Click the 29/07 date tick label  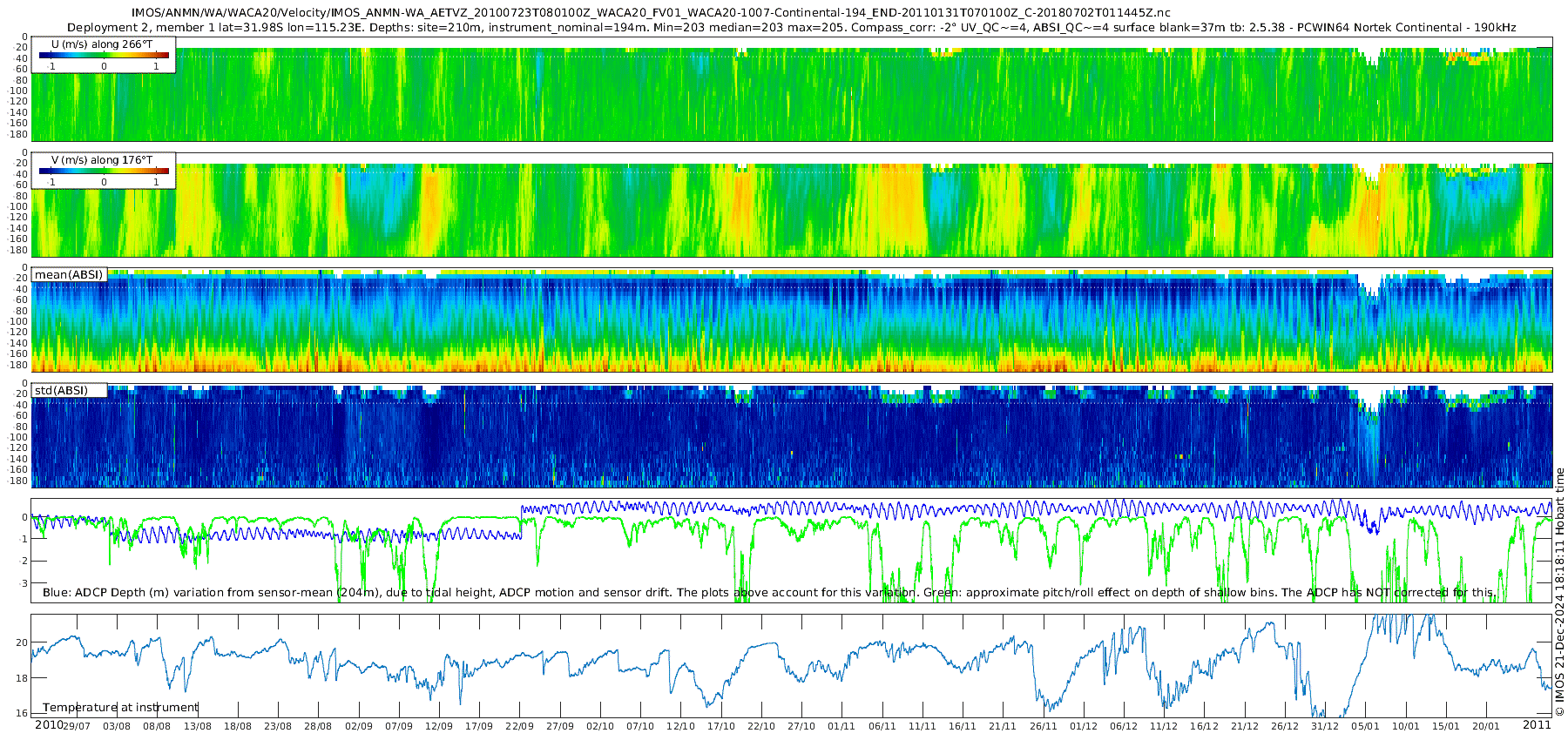click(x=77, y=727)
